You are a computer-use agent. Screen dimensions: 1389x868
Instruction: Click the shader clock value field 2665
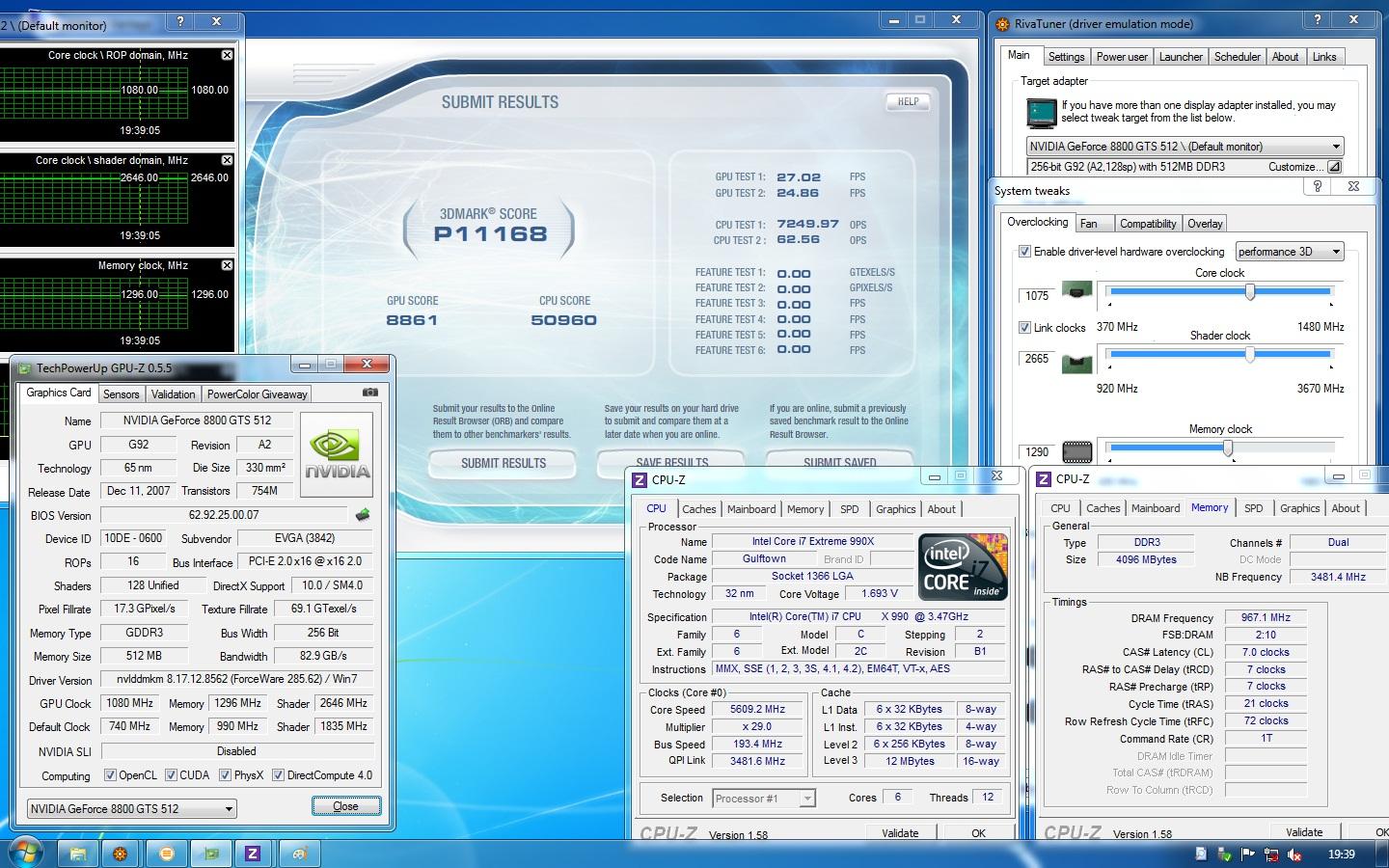1037,359
